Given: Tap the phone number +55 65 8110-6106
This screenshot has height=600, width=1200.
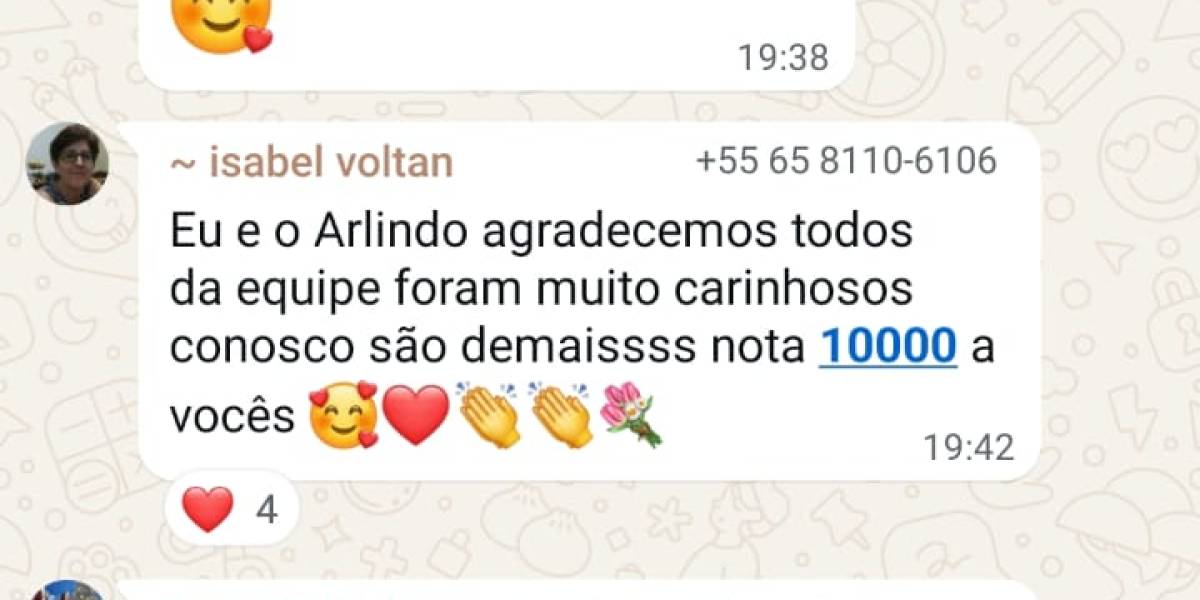Looking at the screenshot, I should point(846,161).
